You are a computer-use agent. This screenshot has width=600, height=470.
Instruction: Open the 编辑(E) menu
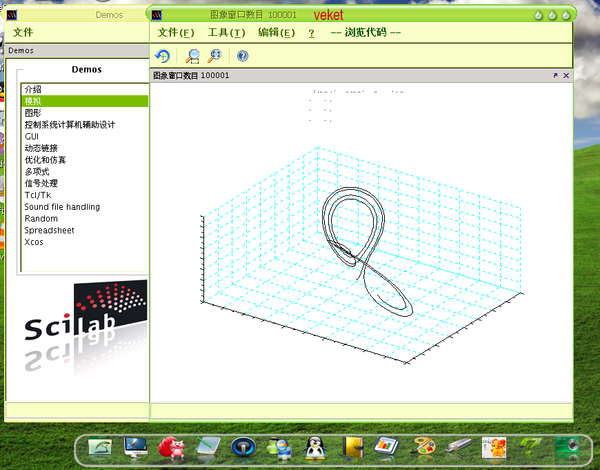276,33
